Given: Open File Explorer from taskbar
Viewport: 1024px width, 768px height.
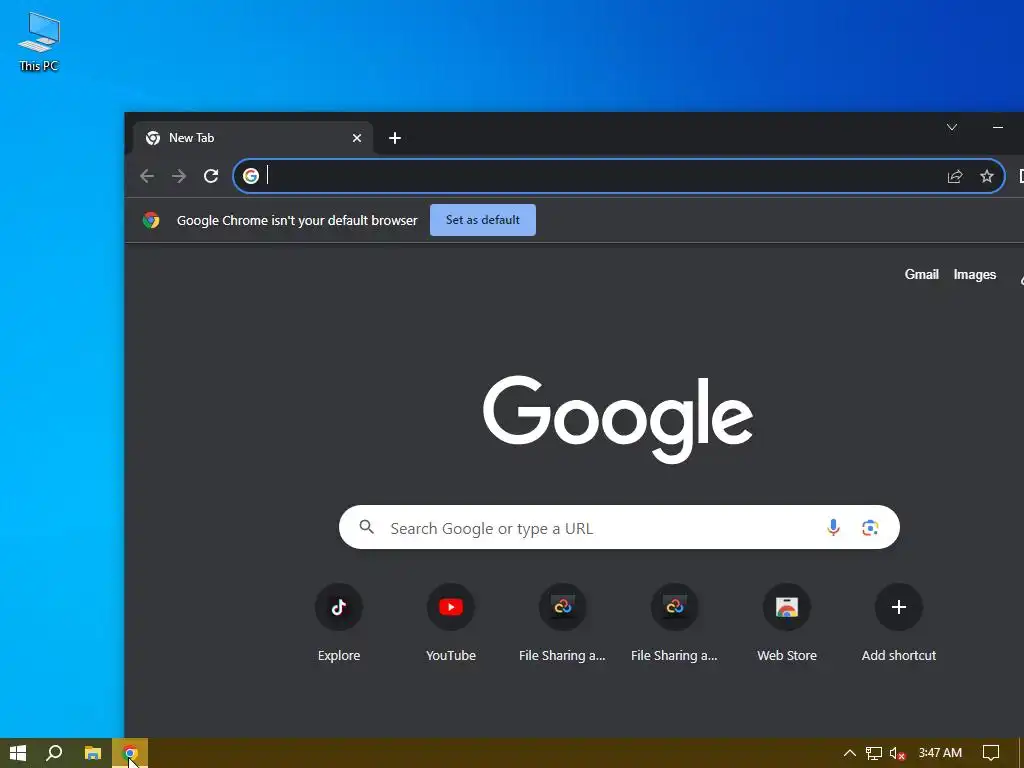Looking at the screenshot, I should pyautogui.click(x=93, y=753).
